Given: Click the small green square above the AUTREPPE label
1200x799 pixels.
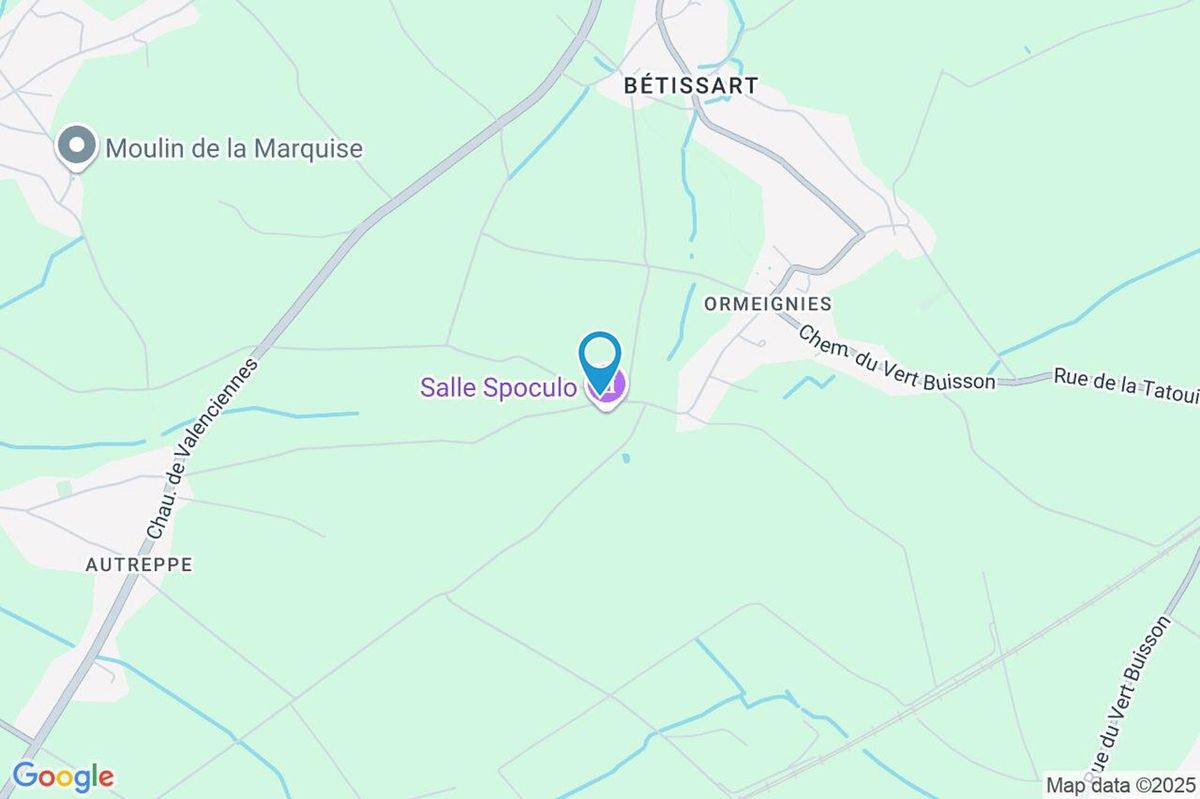Looking at the screenshot, I should pos(64,488).
